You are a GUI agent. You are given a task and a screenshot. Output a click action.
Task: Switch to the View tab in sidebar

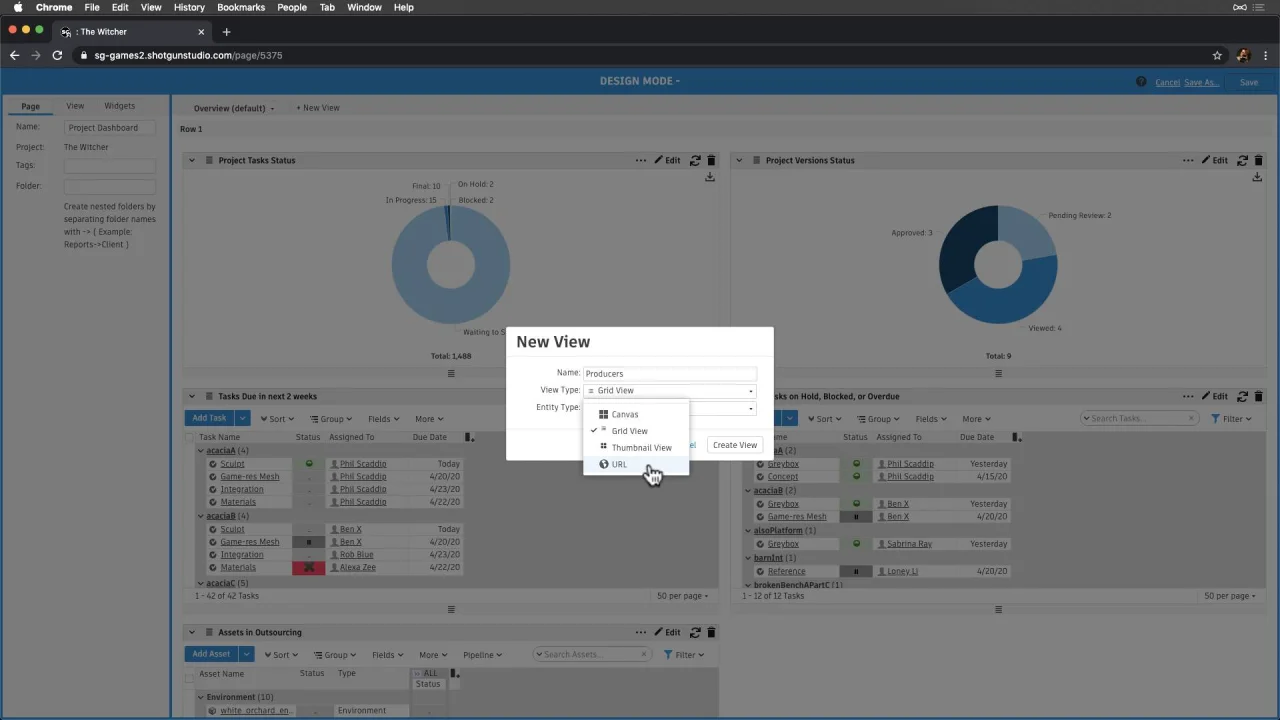pos(75,106)
